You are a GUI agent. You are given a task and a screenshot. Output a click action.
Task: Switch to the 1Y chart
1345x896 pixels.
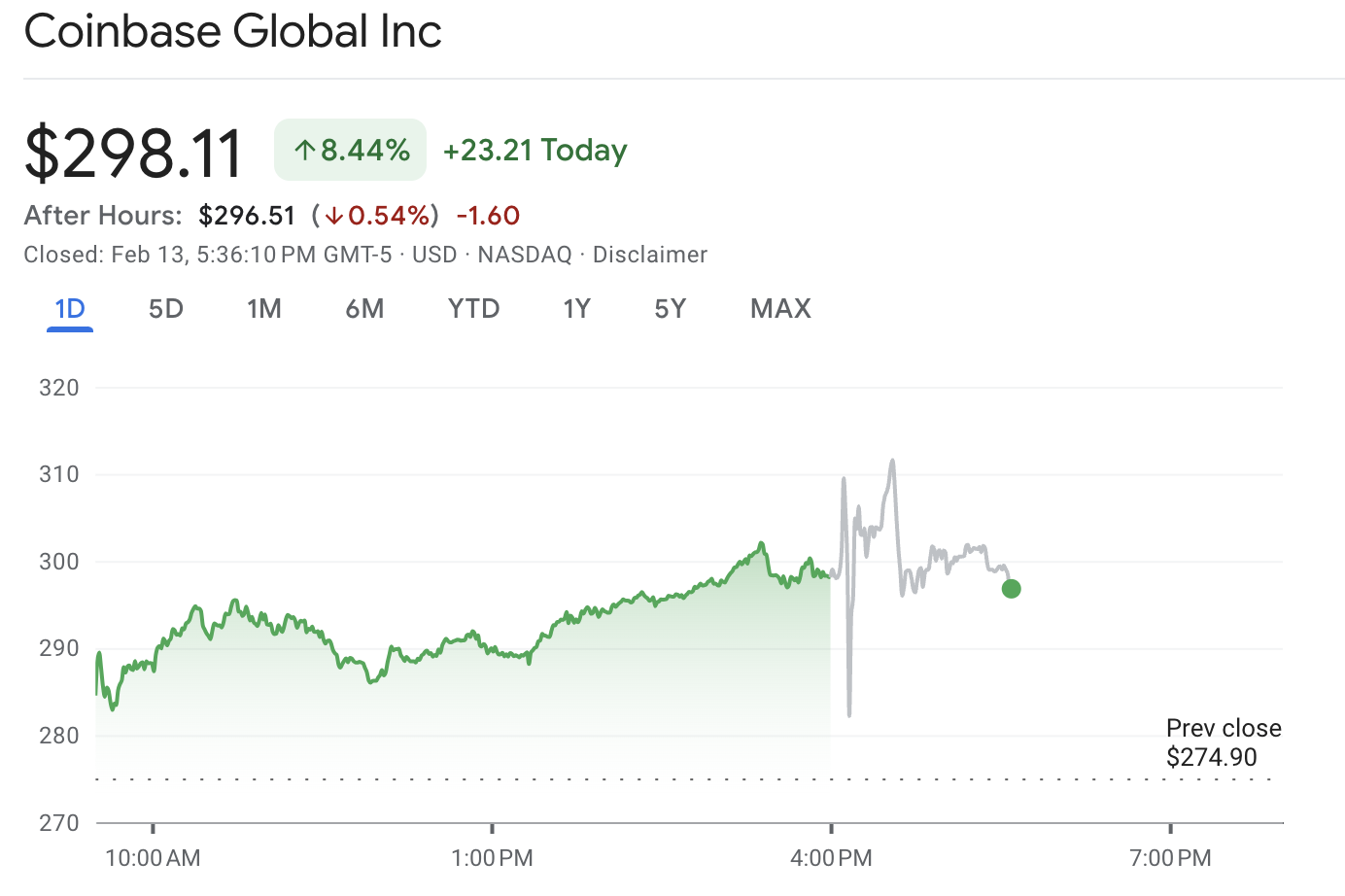point(576,308)
